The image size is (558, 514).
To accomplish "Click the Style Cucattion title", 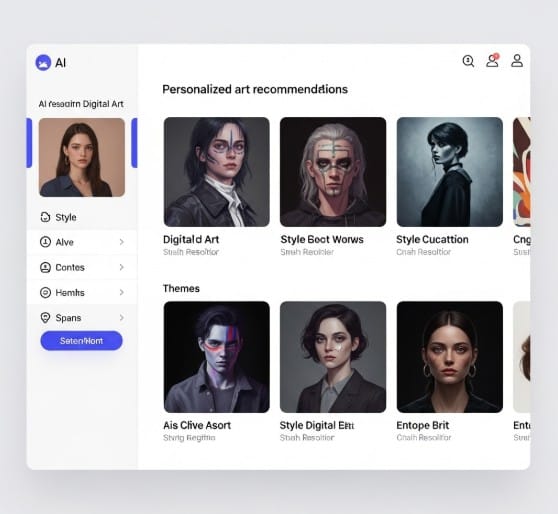I will point(432,240).
